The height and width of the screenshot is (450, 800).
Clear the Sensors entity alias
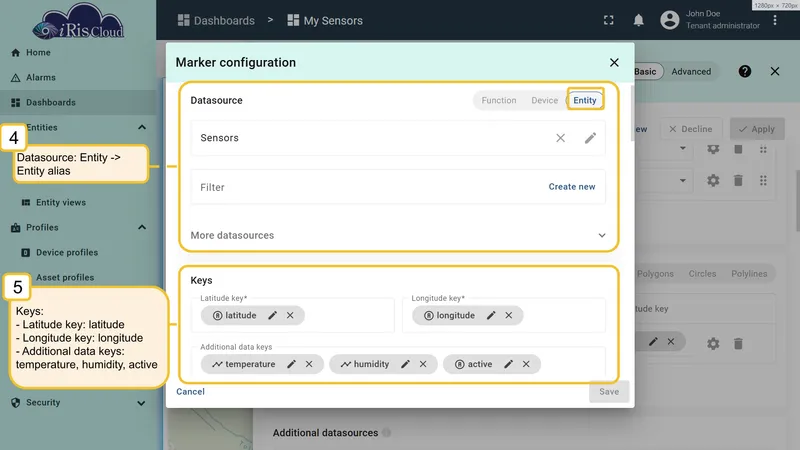[x=560, y=138]
